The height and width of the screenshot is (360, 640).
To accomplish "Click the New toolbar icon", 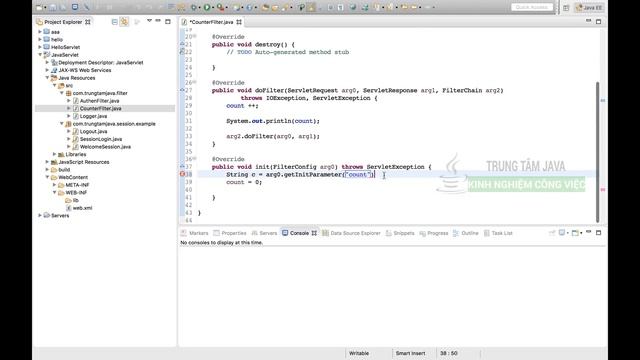I will (x=39, y=7).
